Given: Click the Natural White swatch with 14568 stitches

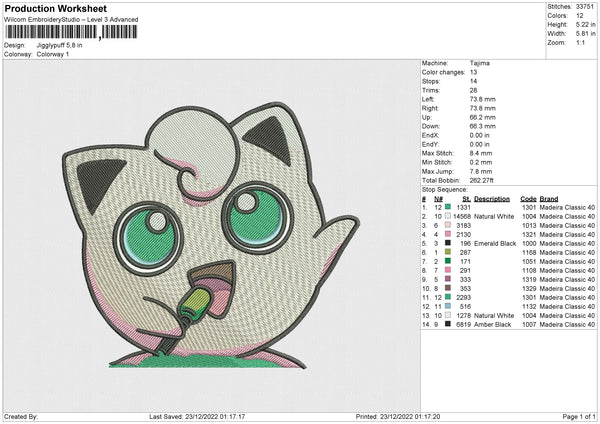Looking at the screenshot, I should click(448, 216).
